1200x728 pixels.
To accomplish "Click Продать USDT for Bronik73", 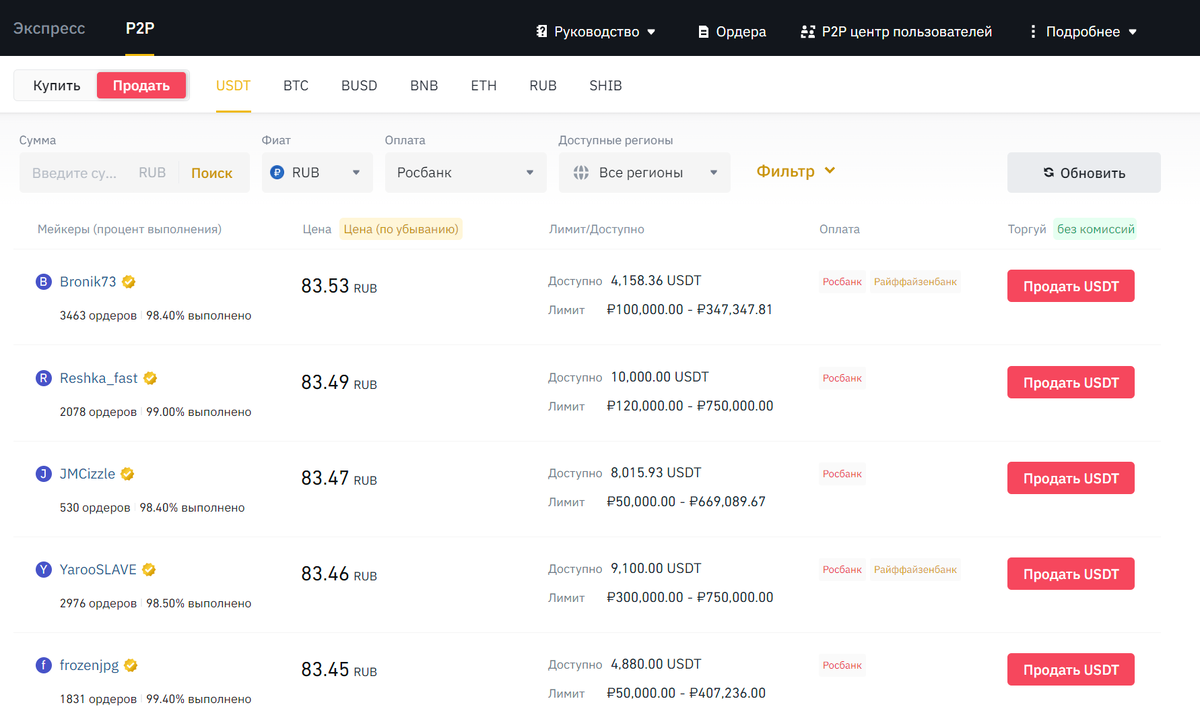I will (1071, 286).
